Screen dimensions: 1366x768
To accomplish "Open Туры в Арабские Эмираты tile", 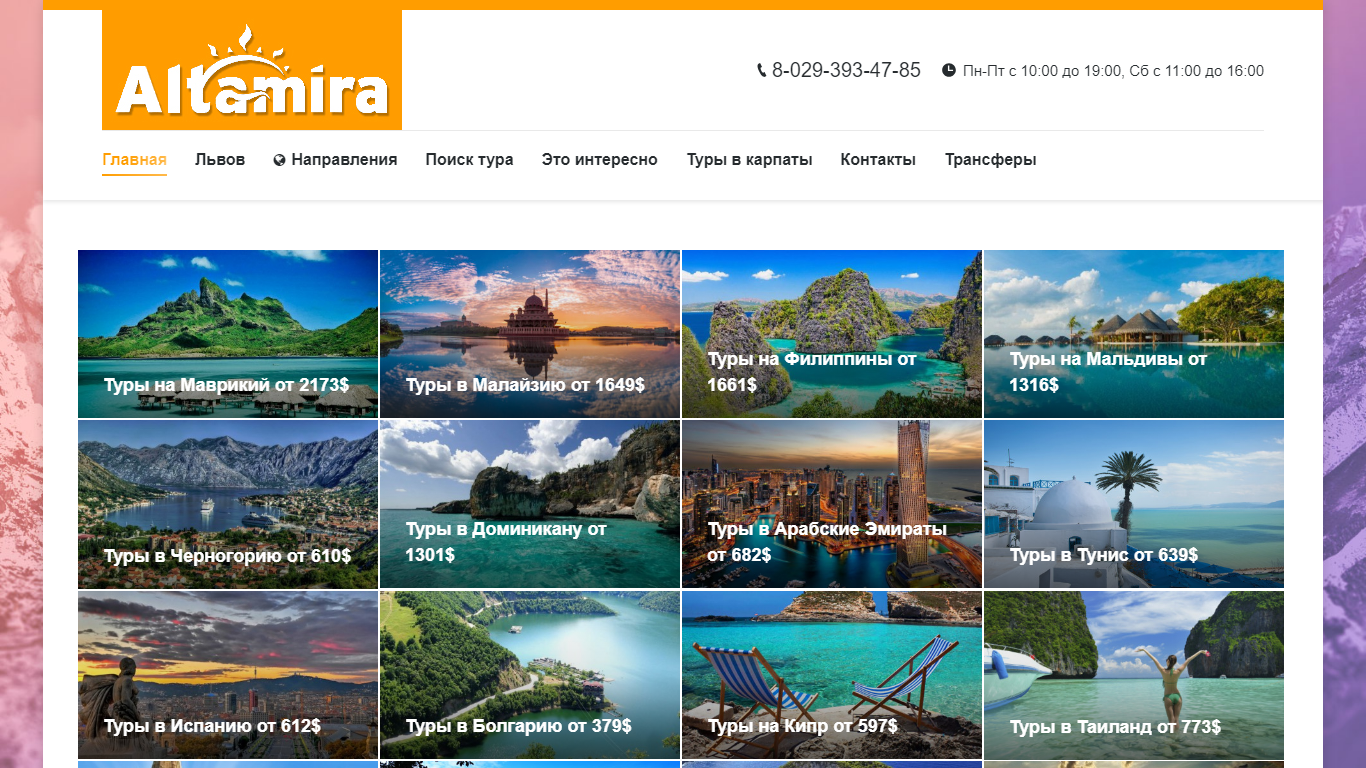I will click(832, 504).
